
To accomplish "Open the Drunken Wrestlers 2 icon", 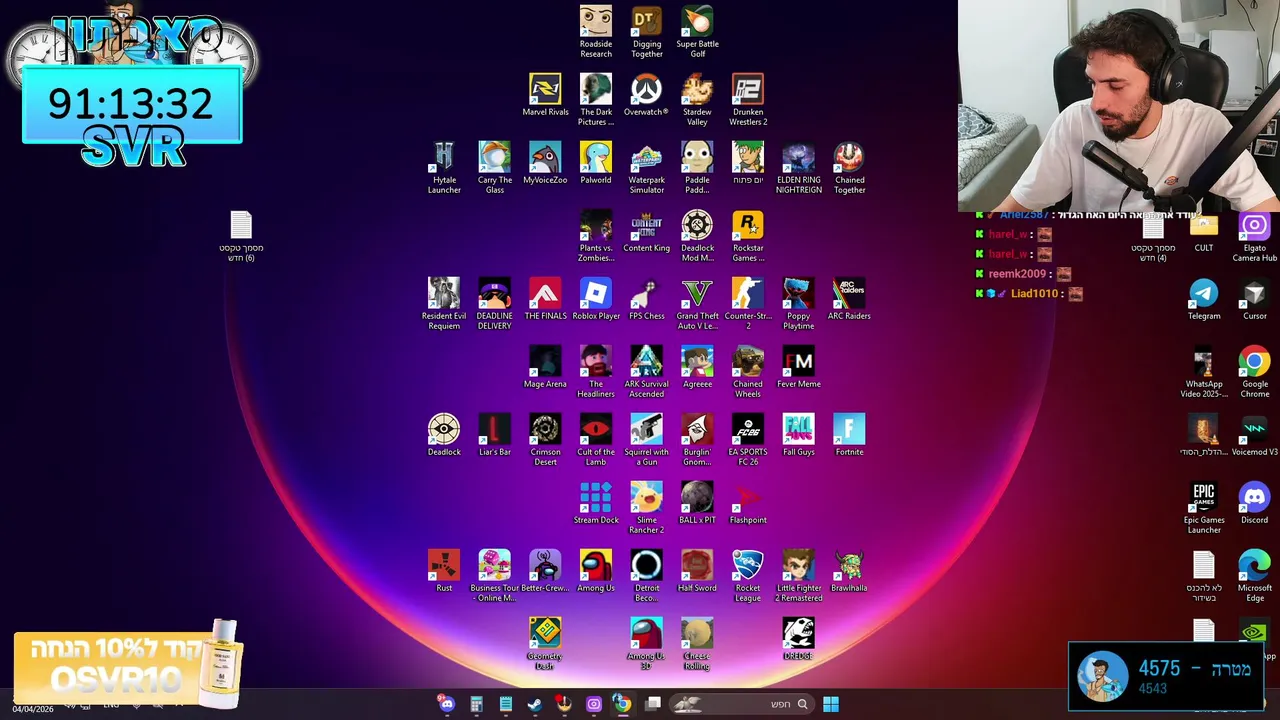I will tap(748, 99).
